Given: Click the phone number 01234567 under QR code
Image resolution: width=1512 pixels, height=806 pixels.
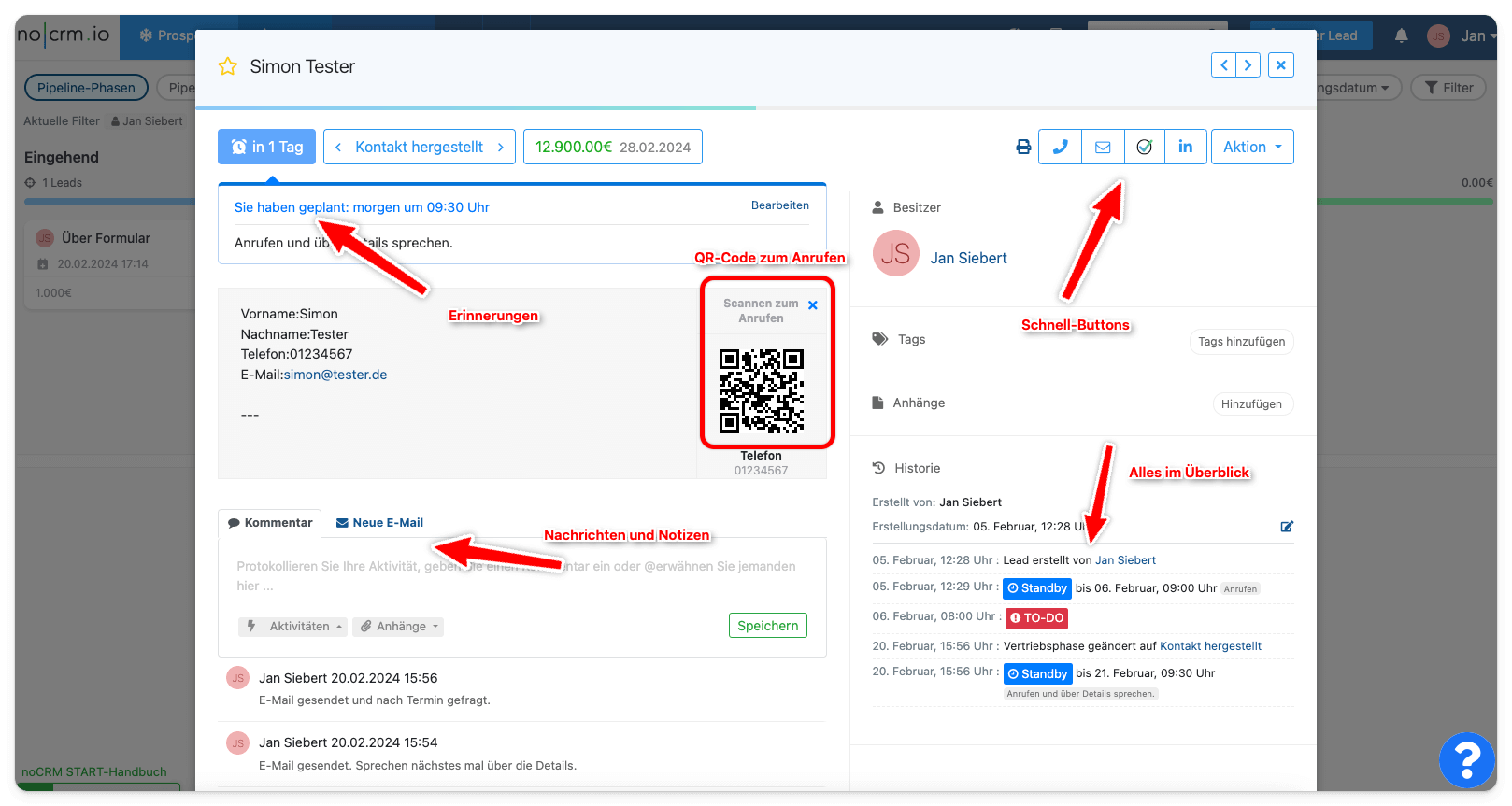Looking at the screenshot, I should pyautogui.click(x=761, y=471).
